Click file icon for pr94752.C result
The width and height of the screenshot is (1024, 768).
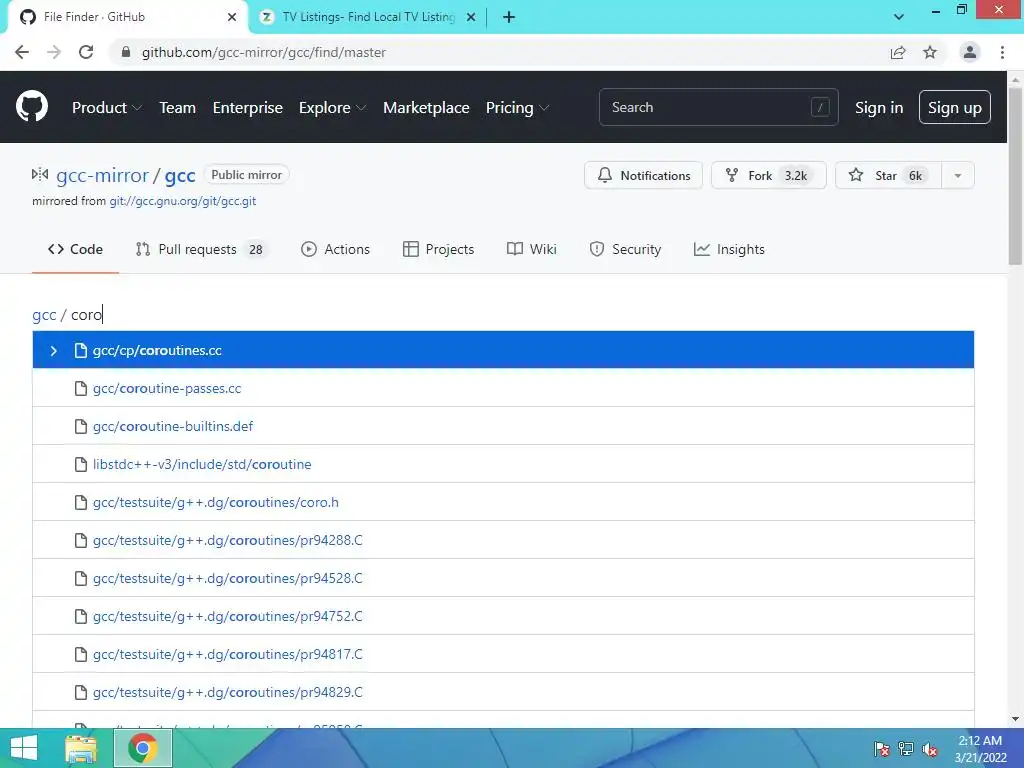click(81, 616)
